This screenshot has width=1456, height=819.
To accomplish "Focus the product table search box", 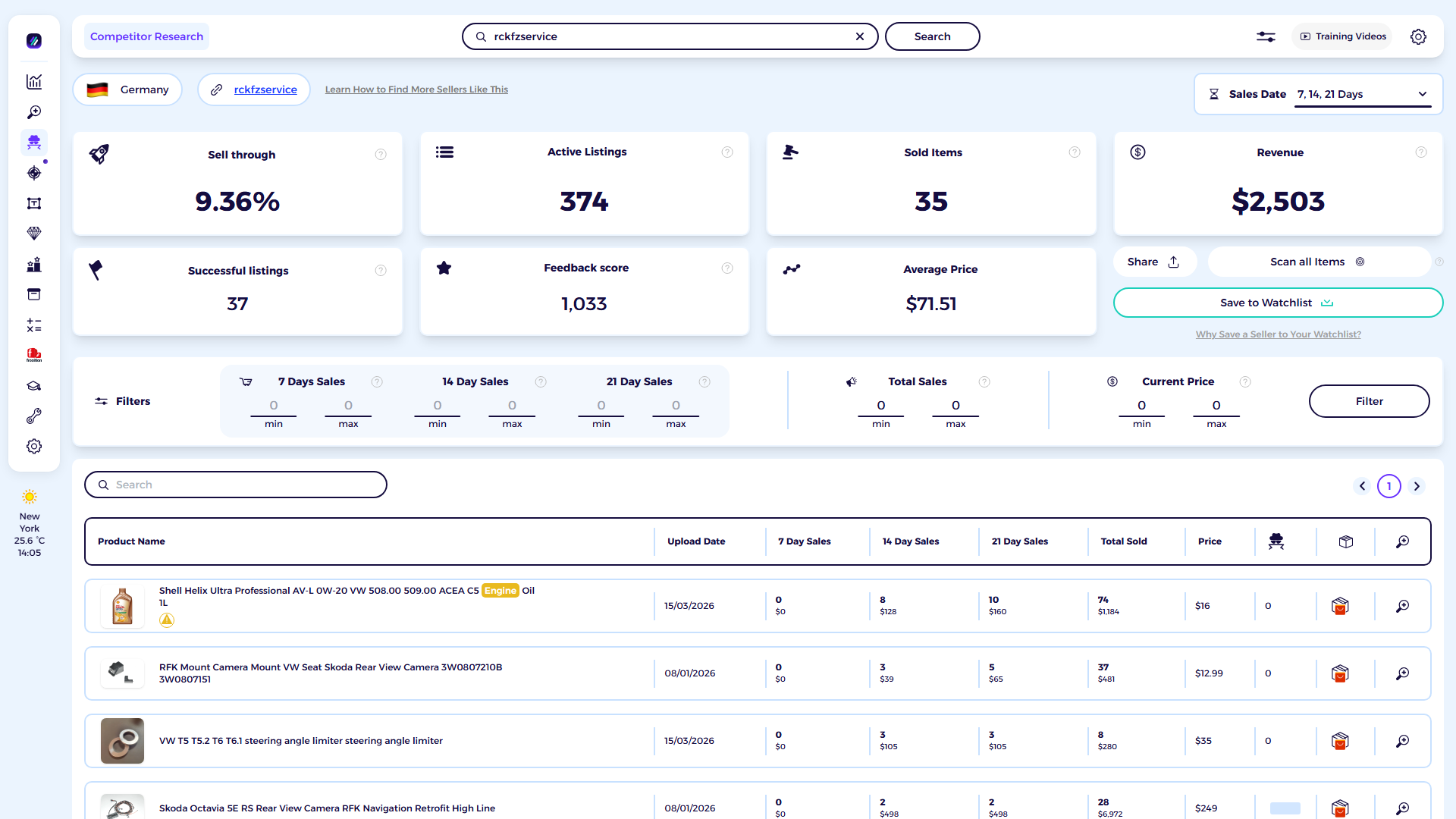I will (x=236, y=485).
